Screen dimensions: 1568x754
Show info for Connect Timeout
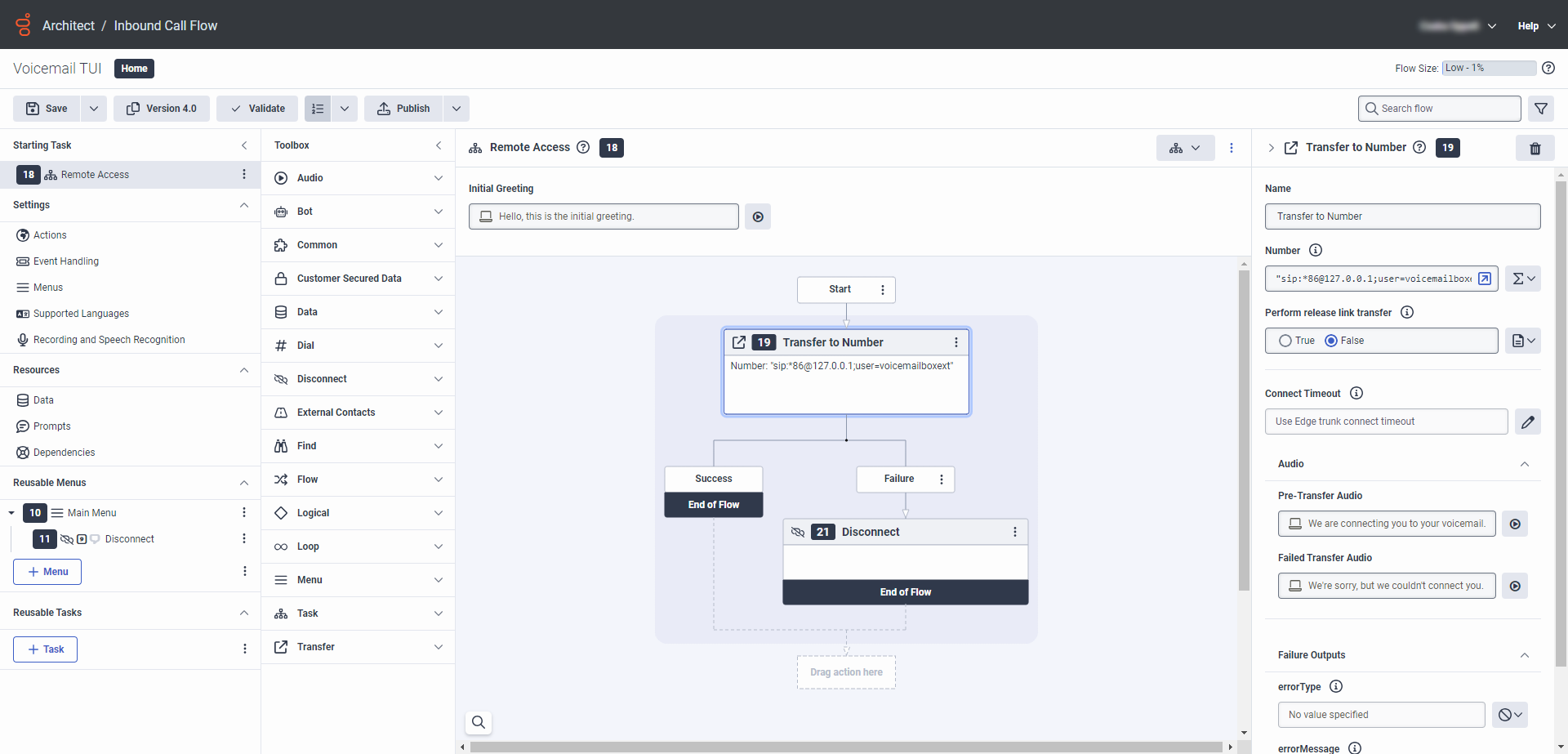[1356, 393]
